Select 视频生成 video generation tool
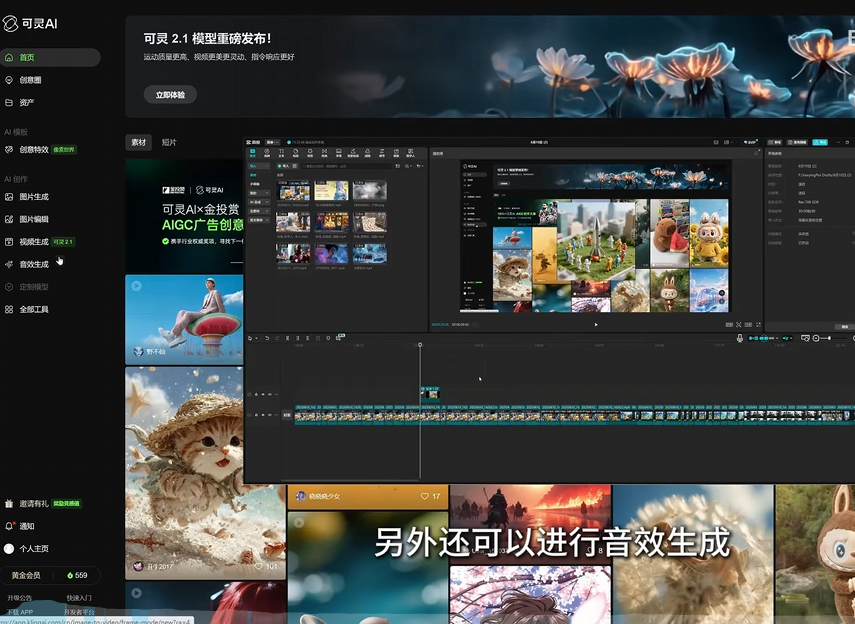 [x=33, y=242]
